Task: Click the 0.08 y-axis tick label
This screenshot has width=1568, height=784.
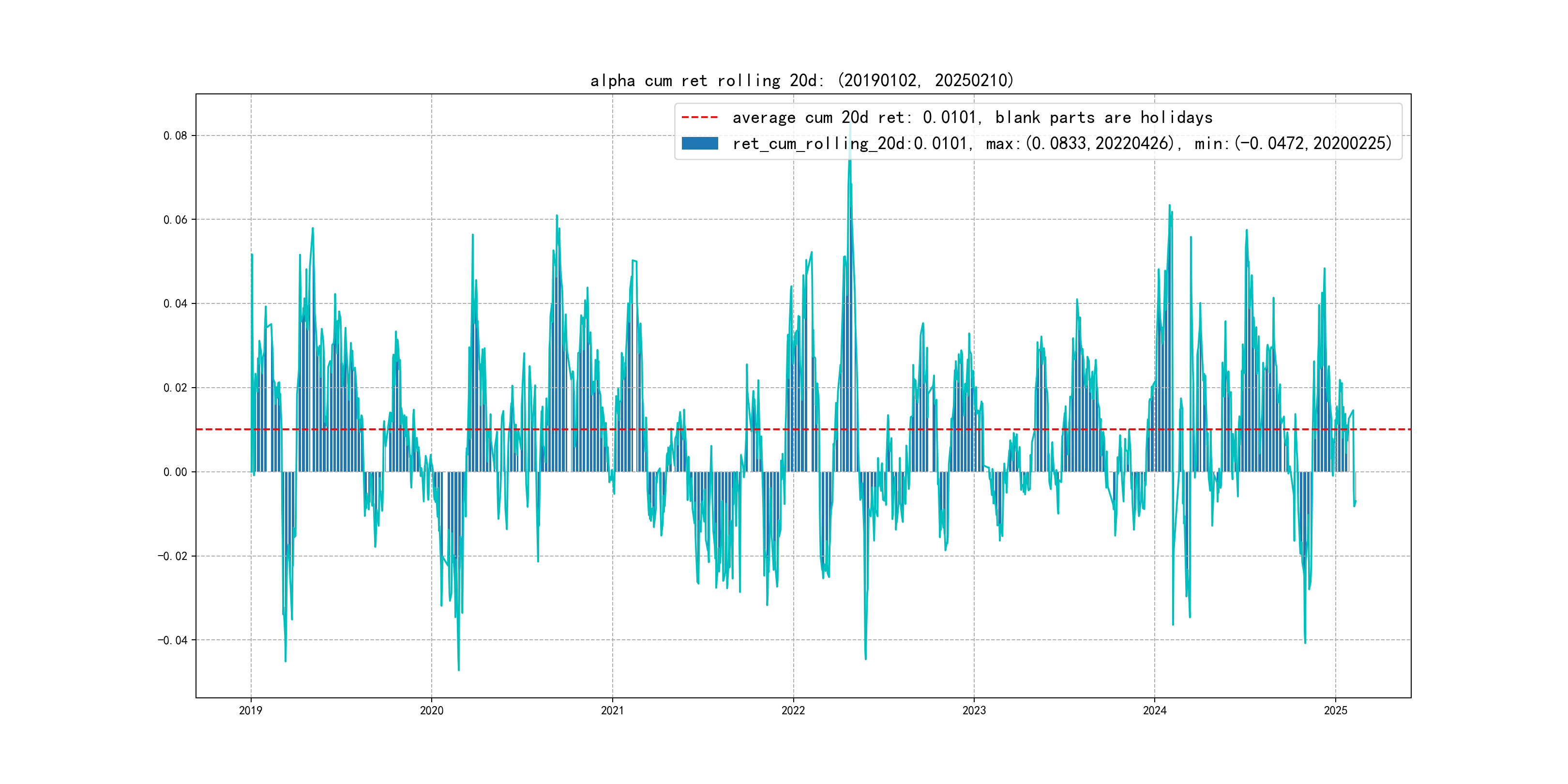Action: [x=175, y=136]
